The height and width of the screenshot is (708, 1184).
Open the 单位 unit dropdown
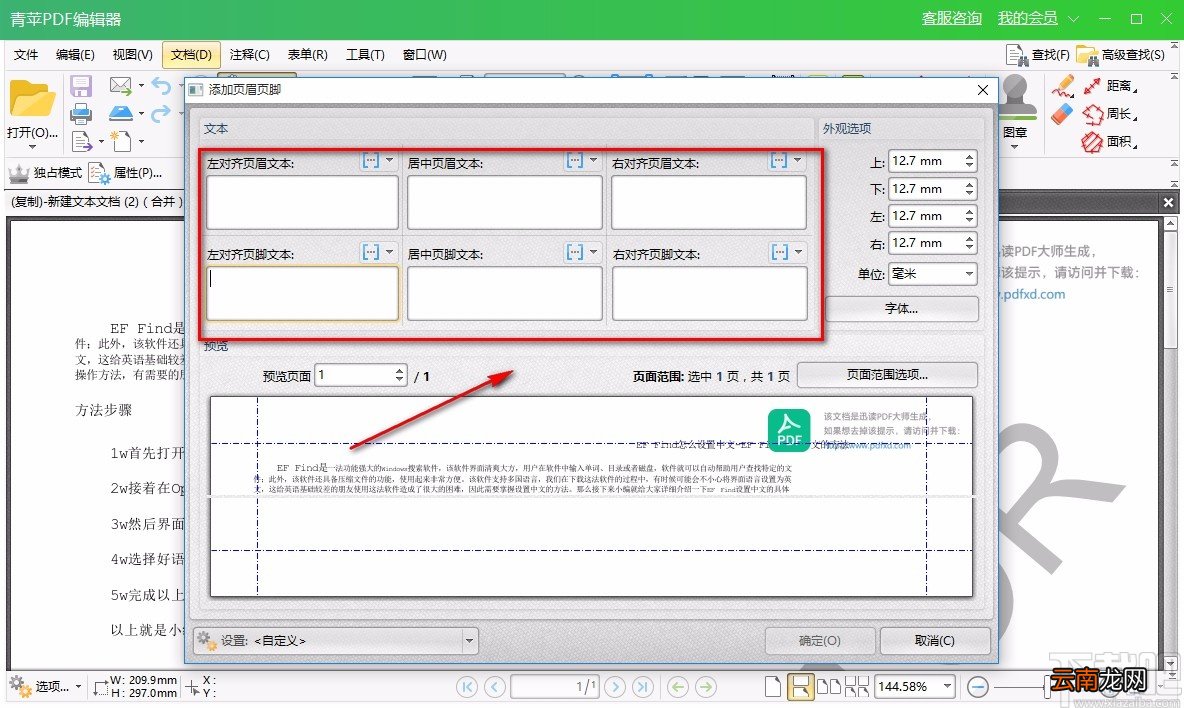click(x=933, y=273)
